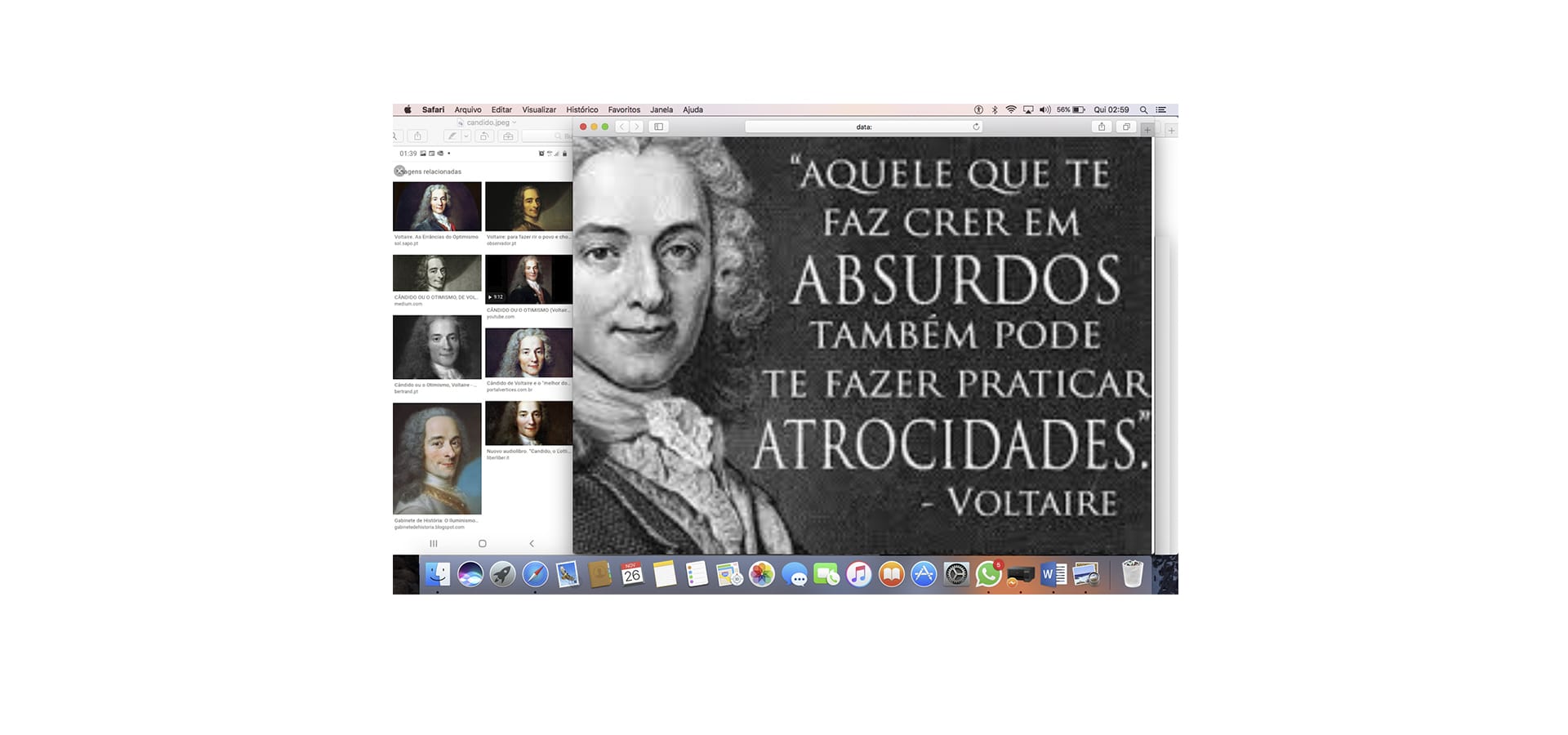Open the Bluetooth status menu

coord(995,109)
